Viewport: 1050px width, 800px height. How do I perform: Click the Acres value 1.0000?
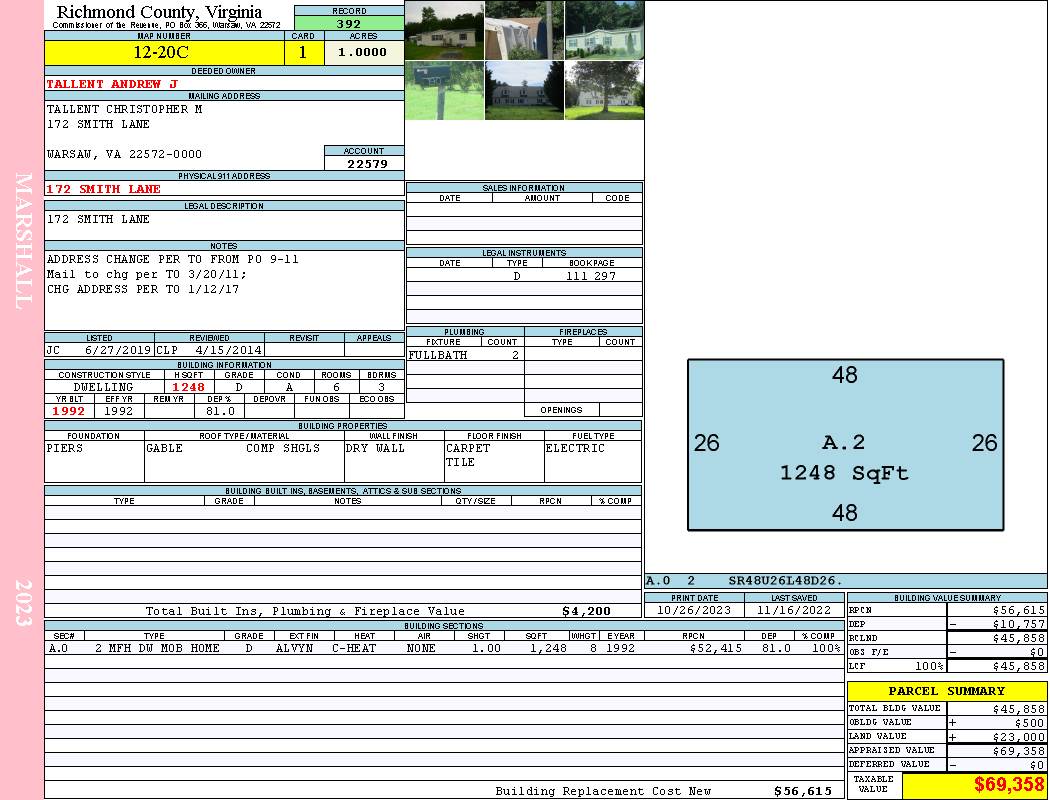(363, 53)
